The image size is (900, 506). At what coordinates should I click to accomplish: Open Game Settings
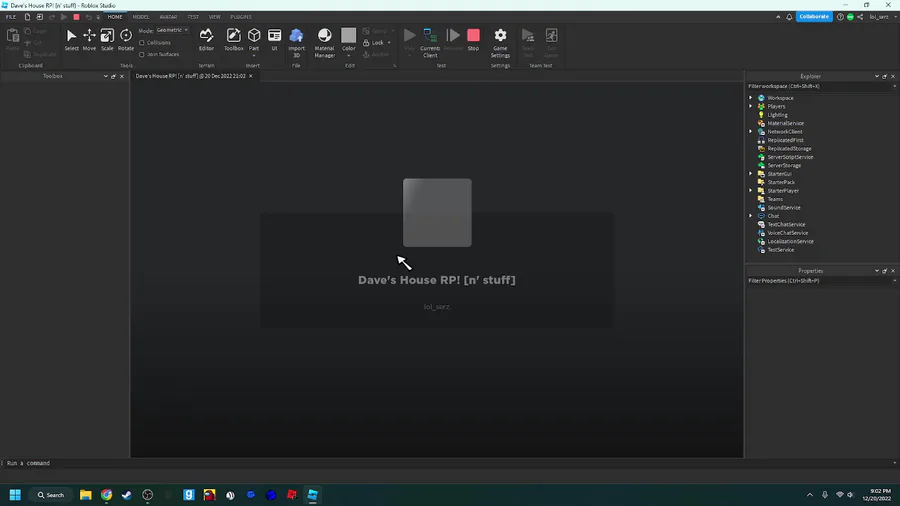500,42
